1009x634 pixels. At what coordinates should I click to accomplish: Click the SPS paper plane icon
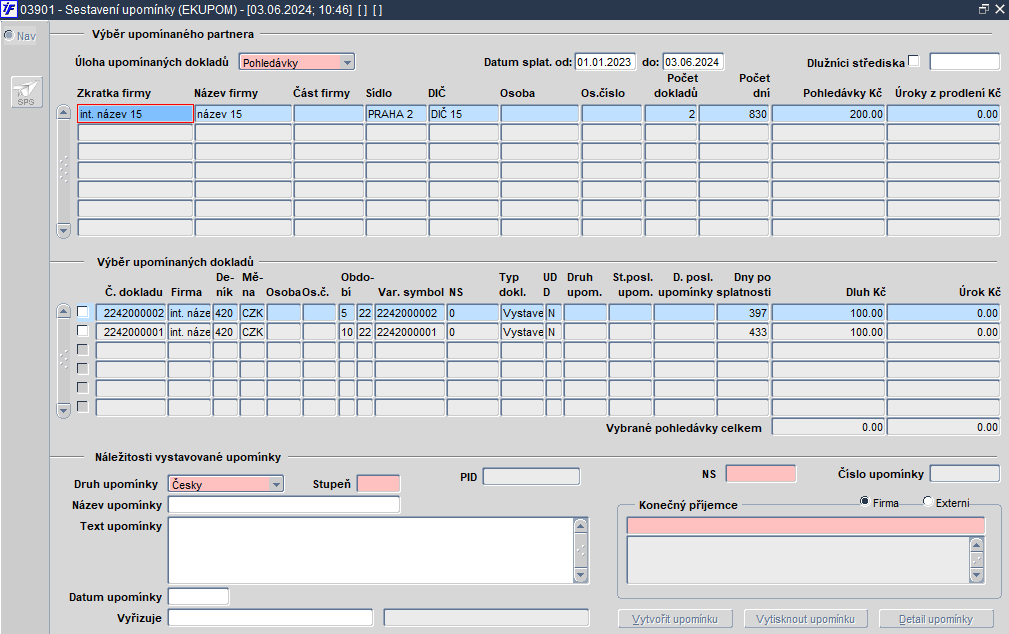[x=26, y=92]
